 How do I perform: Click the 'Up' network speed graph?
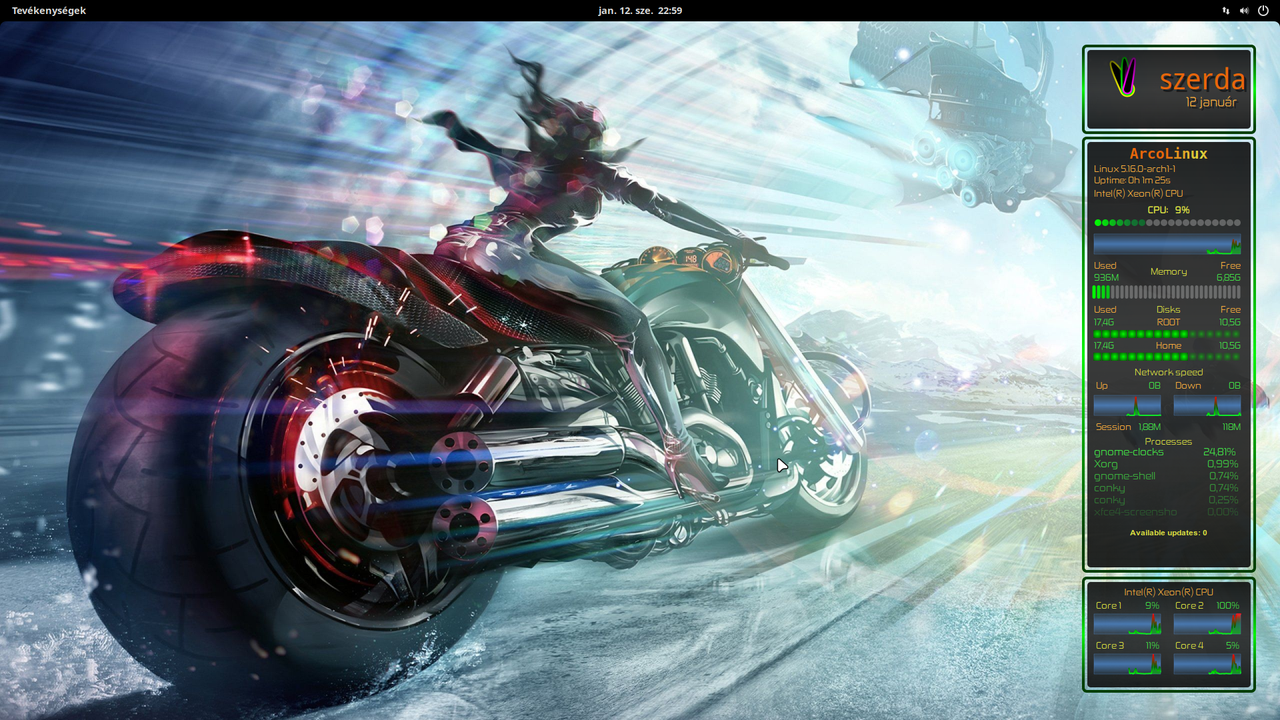click(1127, 405)
